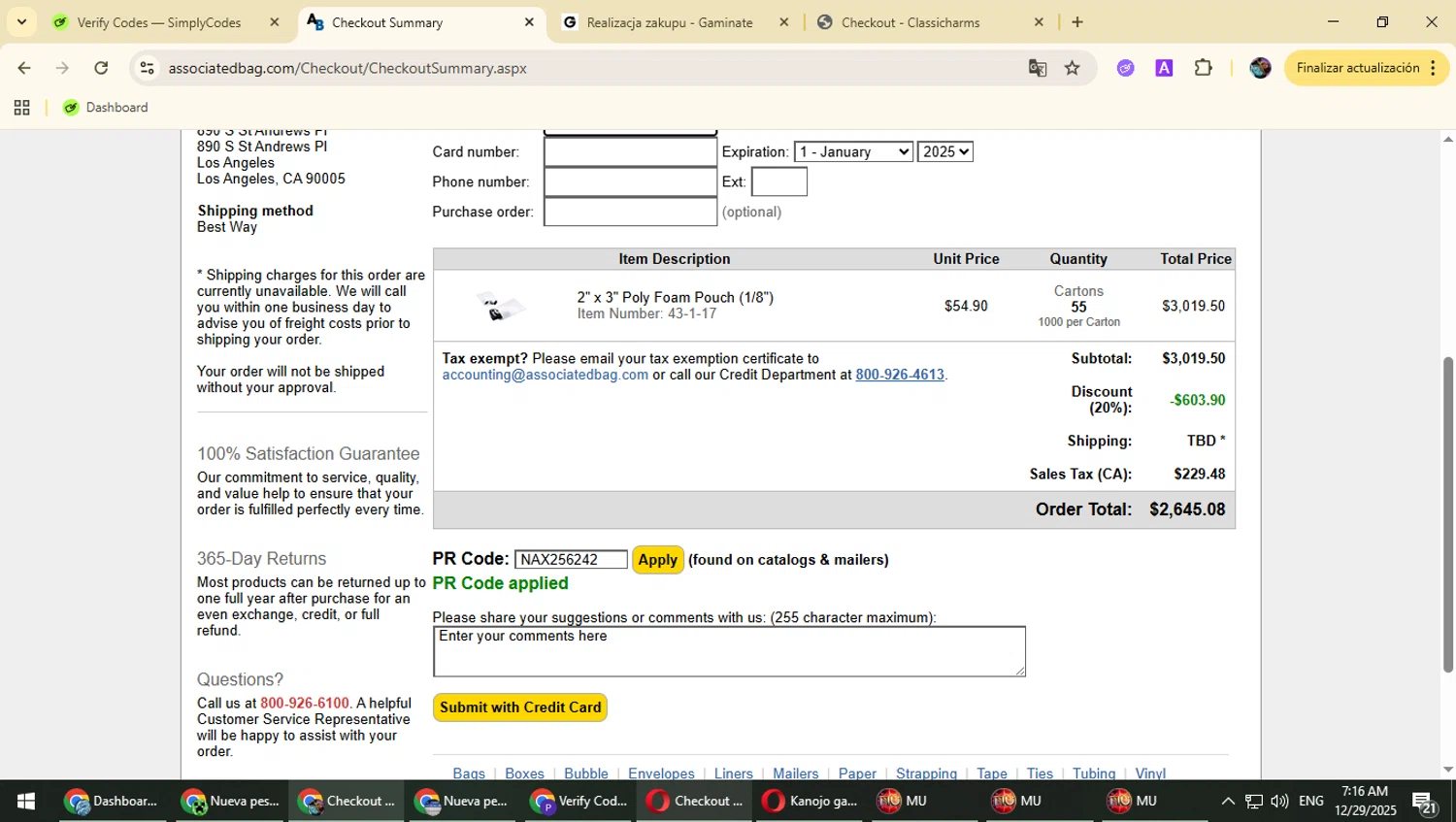Open Google Translate page icon
This screenshot has height=822, width=1456.
click(1038, 68)
